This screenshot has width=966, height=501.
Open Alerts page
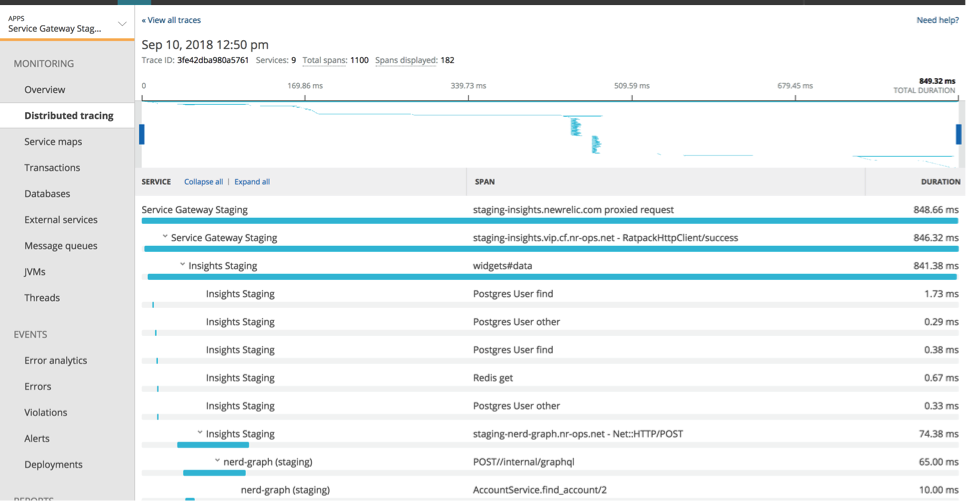37,438
